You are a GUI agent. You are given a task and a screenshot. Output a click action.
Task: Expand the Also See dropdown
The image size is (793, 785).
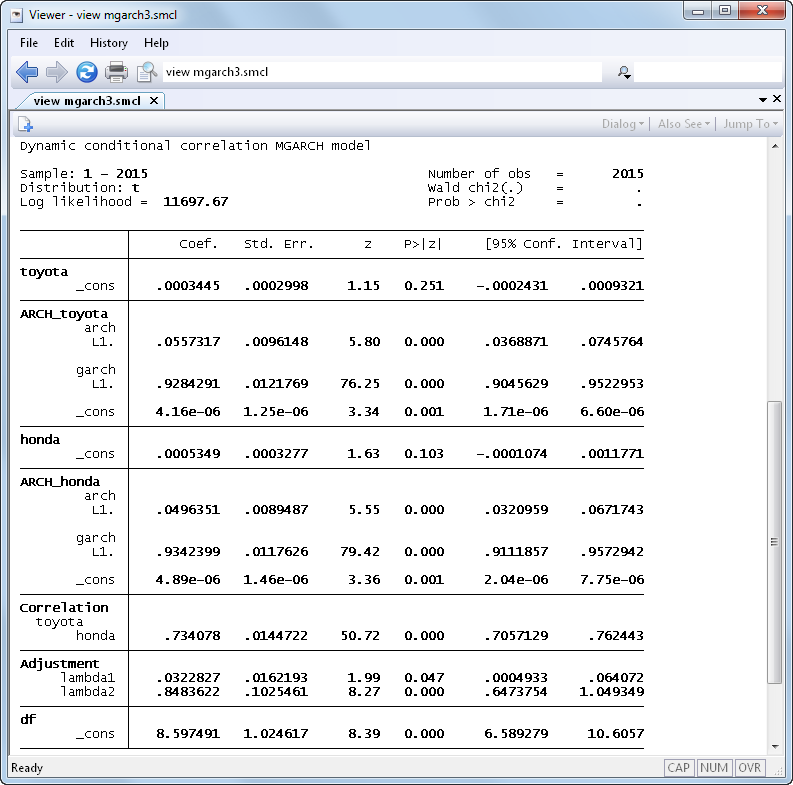click(x=684, y=124)
